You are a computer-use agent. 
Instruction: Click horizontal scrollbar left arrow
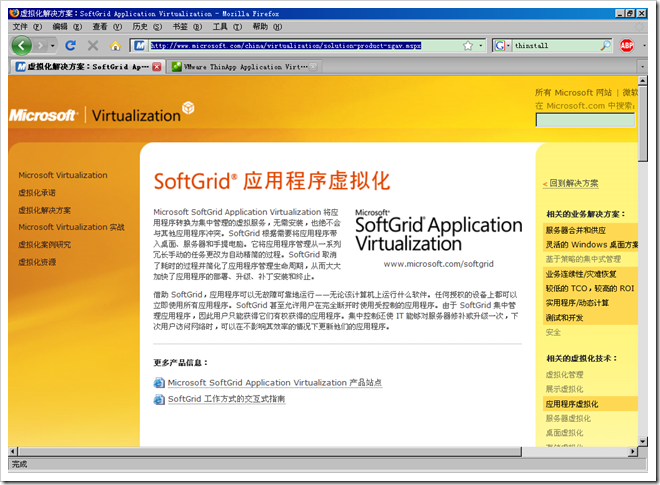tap(13, 451)
